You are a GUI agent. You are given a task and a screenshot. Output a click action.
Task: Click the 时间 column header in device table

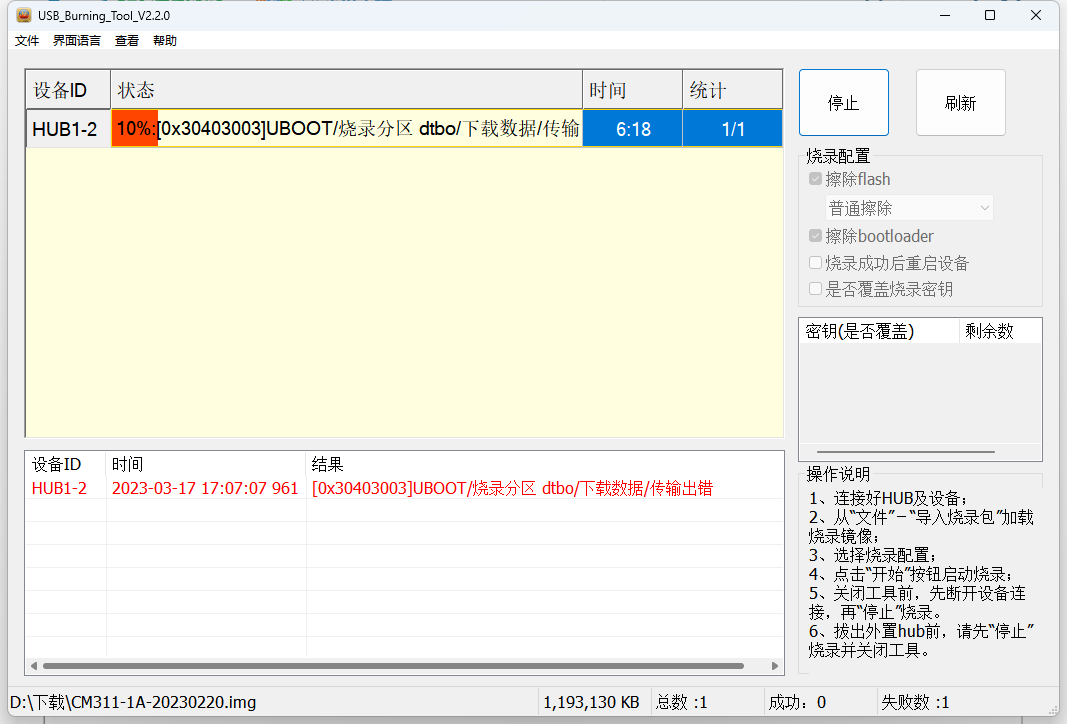(633, 90)
